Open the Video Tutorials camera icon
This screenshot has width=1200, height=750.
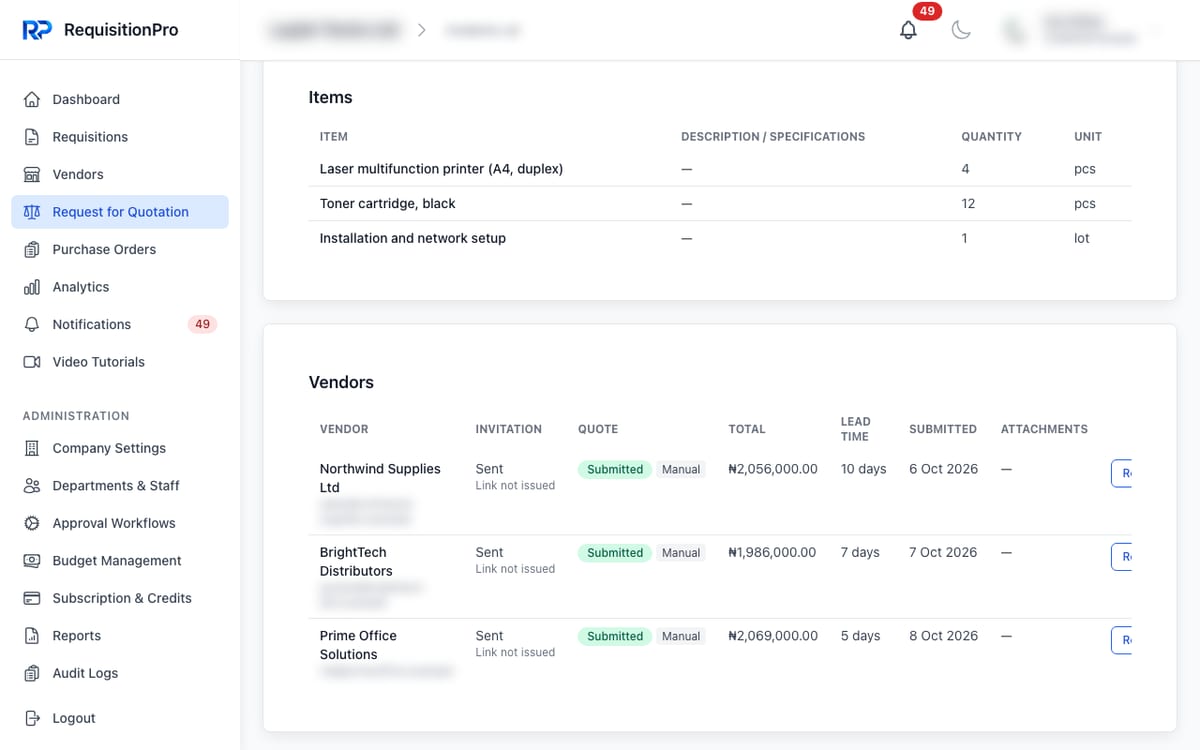point(32,362)
